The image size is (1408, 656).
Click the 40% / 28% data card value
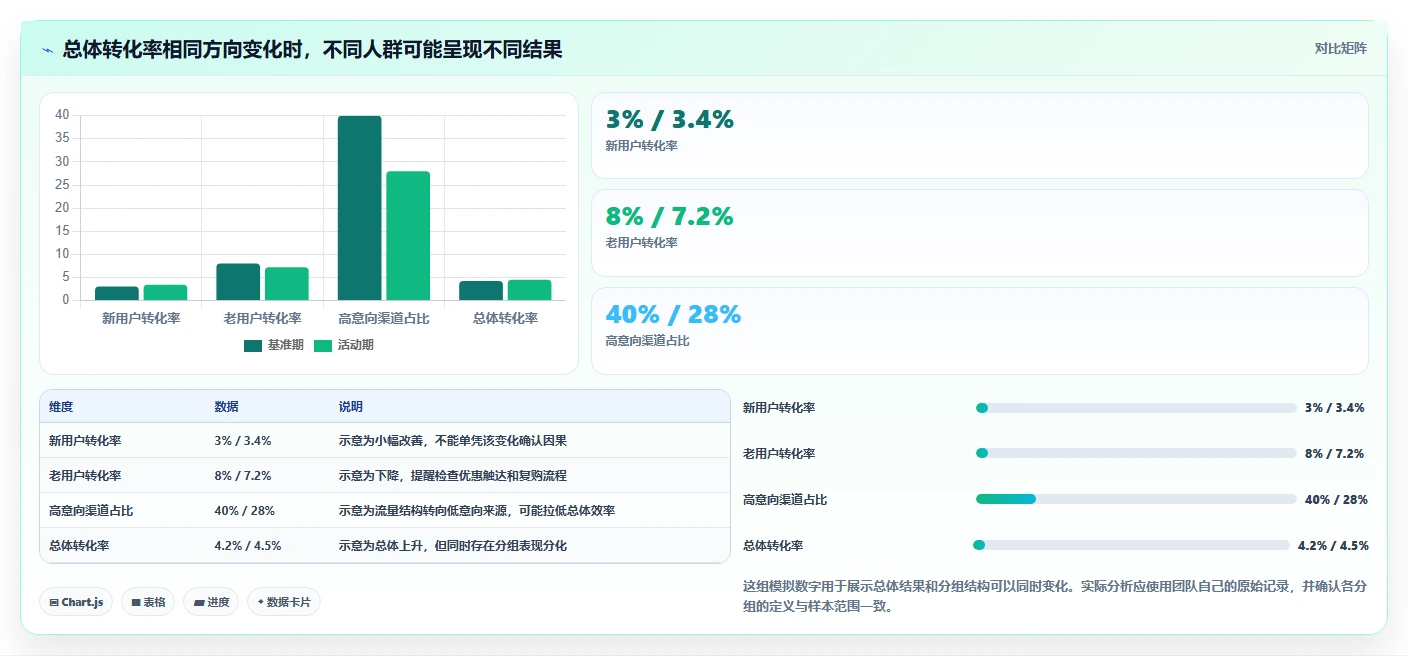(673, 315)
